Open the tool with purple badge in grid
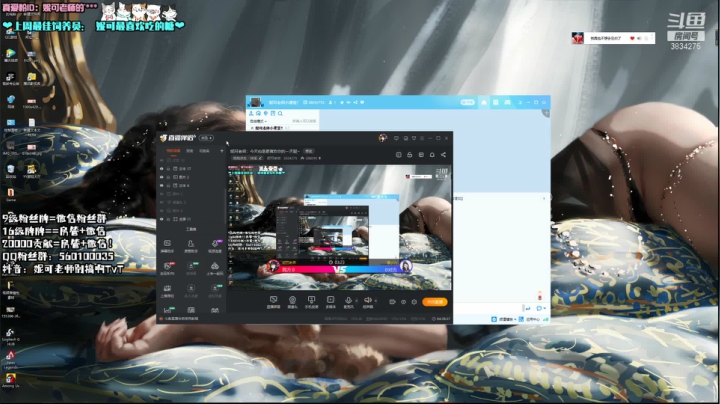 tap(215, 243)
